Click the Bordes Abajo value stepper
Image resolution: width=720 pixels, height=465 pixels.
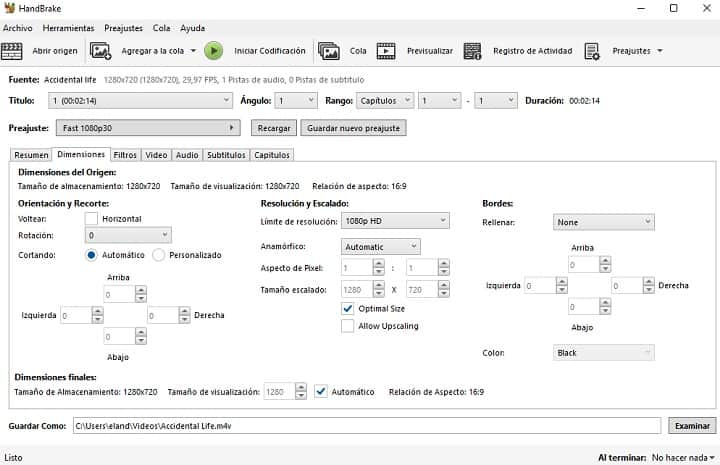(590, 307)
